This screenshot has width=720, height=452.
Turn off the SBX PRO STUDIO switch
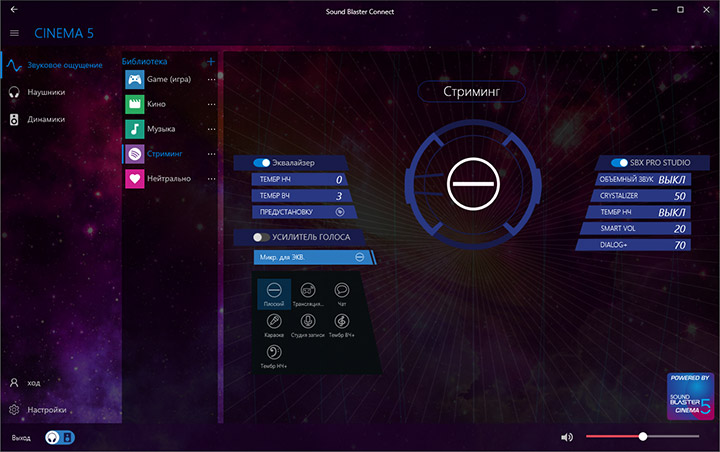click(x=619, y=163)
